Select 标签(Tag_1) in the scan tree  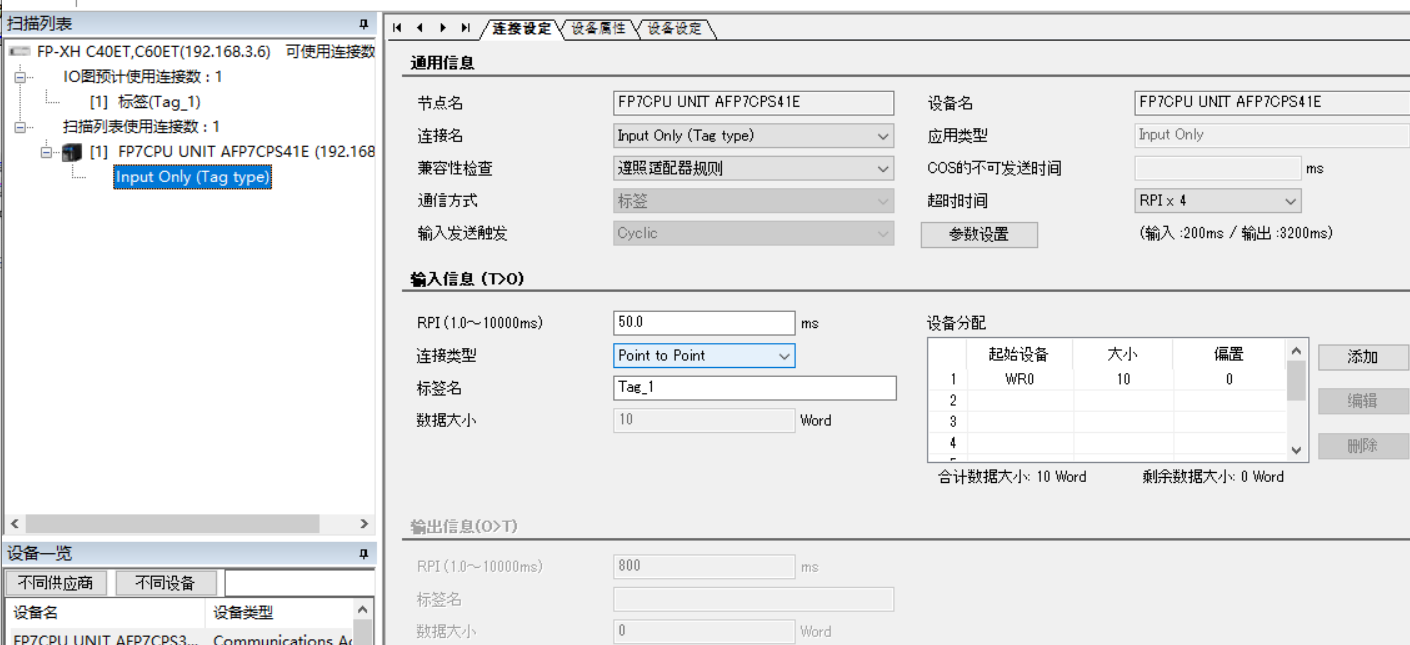point(159,102)
